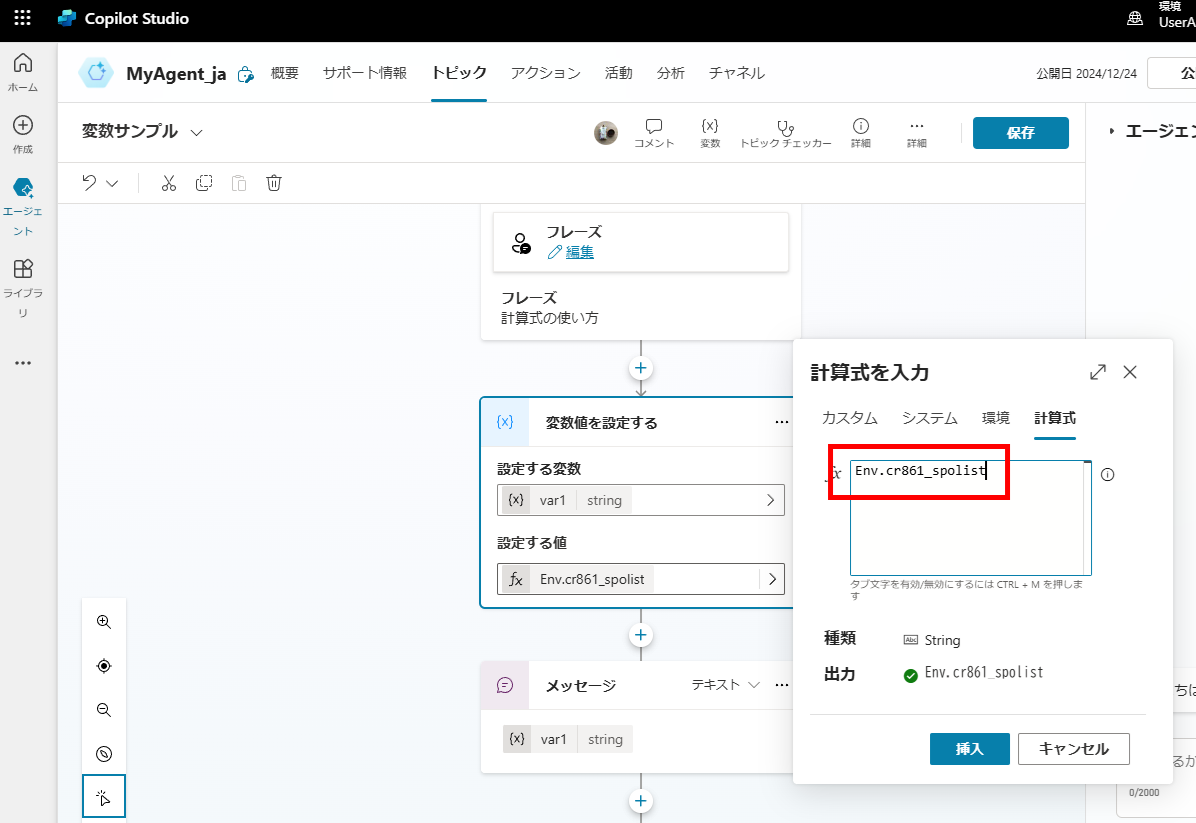
Task: Switch to the アクション tab
Action: click(545, 73)
